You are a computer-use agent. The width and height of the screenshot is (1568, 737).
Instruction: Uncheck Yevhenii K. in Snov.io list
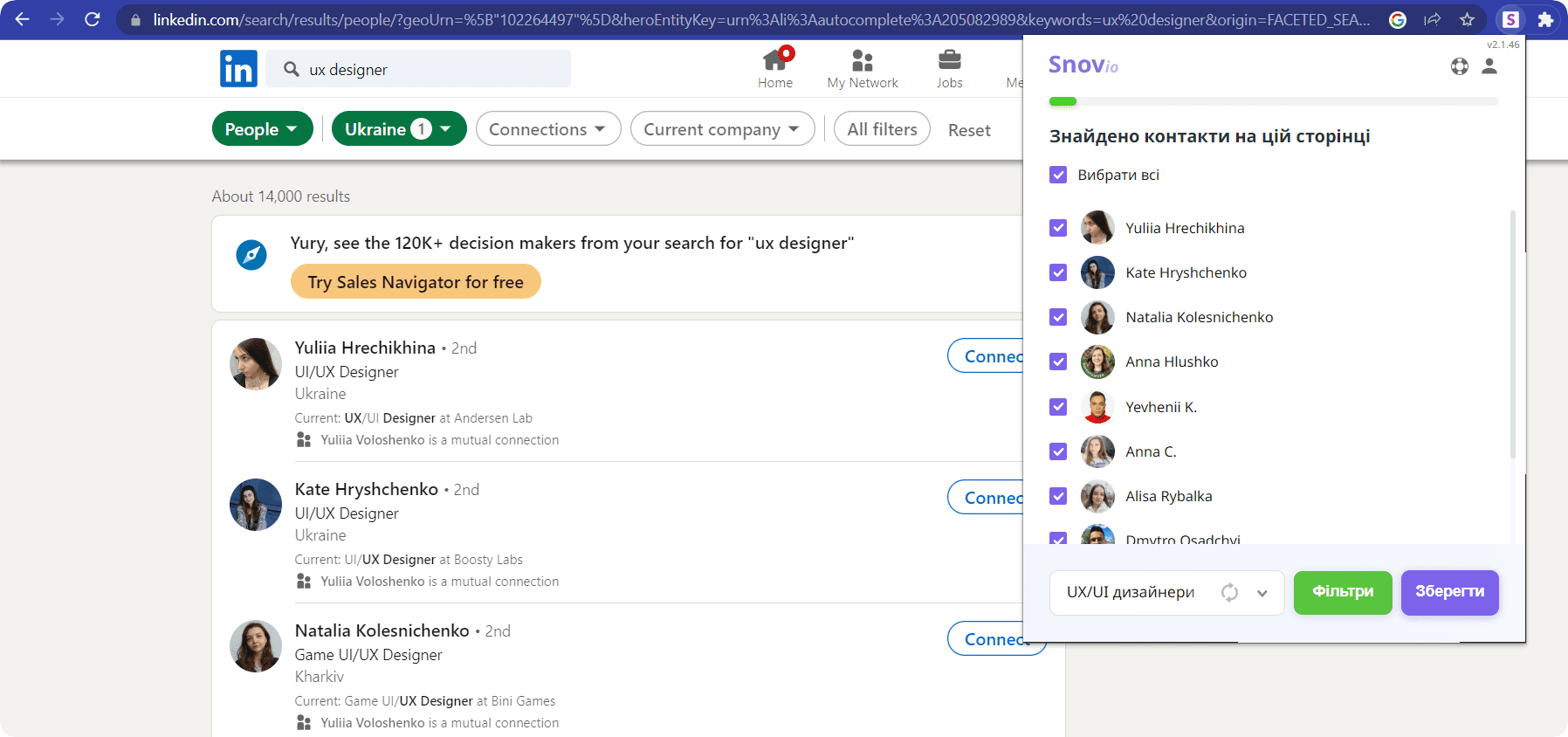[x=1058, y=407]
